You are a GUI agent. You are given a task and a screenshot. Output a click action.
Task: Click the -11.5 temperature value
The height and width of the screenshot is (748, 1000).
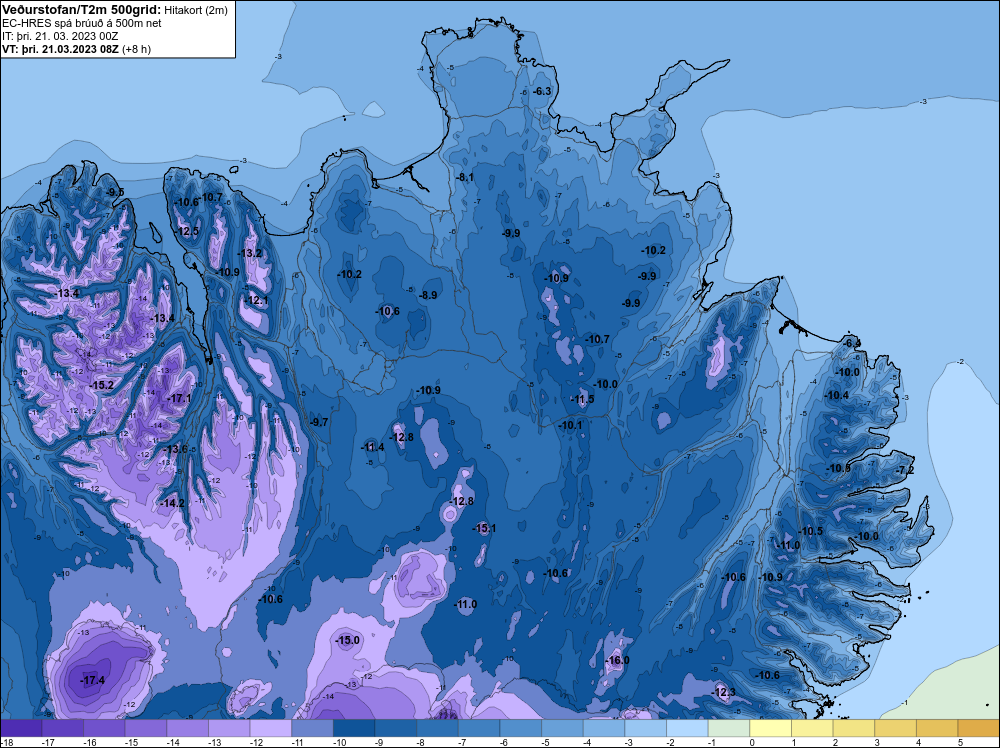click(582, 399)
